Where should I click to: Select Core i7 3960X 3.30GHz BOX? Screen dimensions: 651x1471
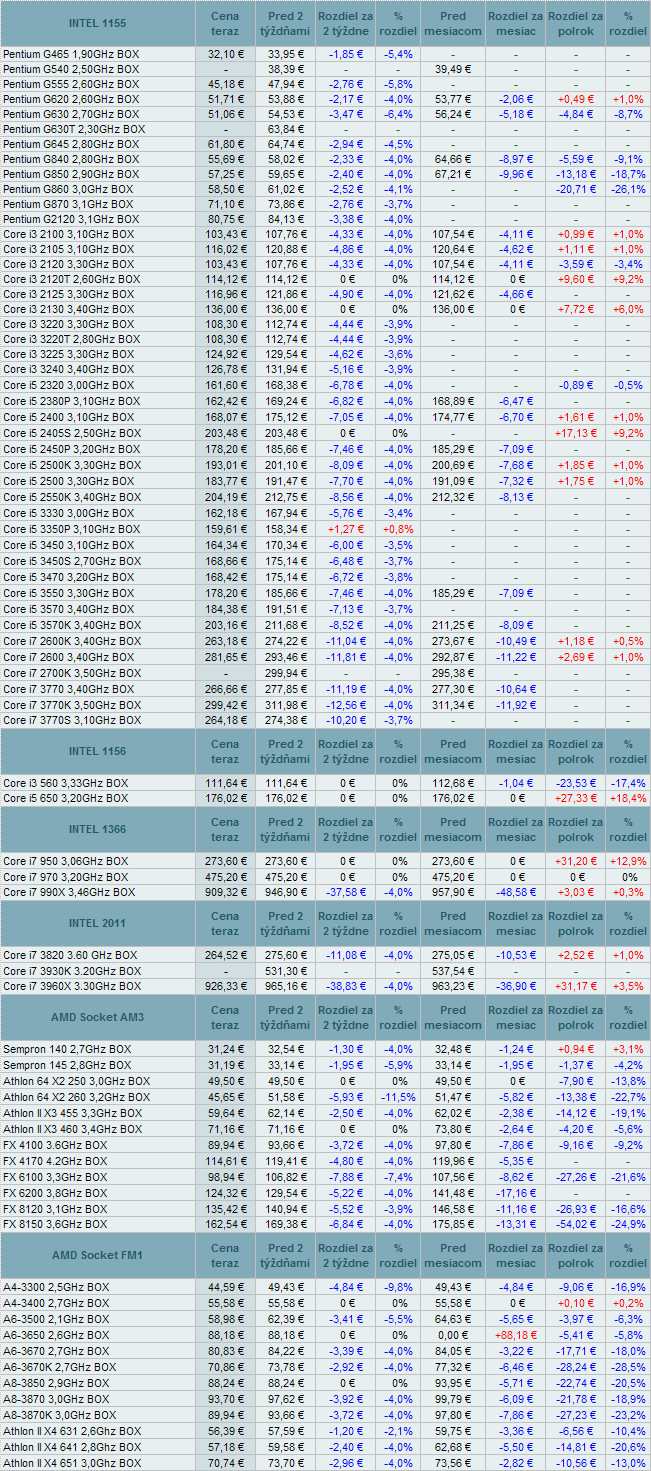click(71, 986)
